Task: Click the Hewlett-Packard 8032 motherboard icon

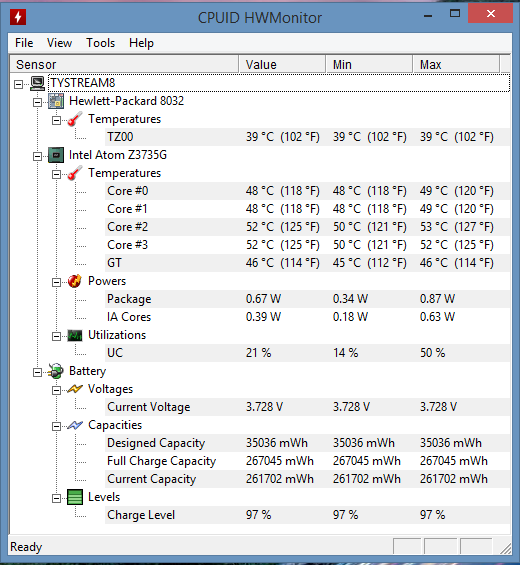Action: (56, 101)
